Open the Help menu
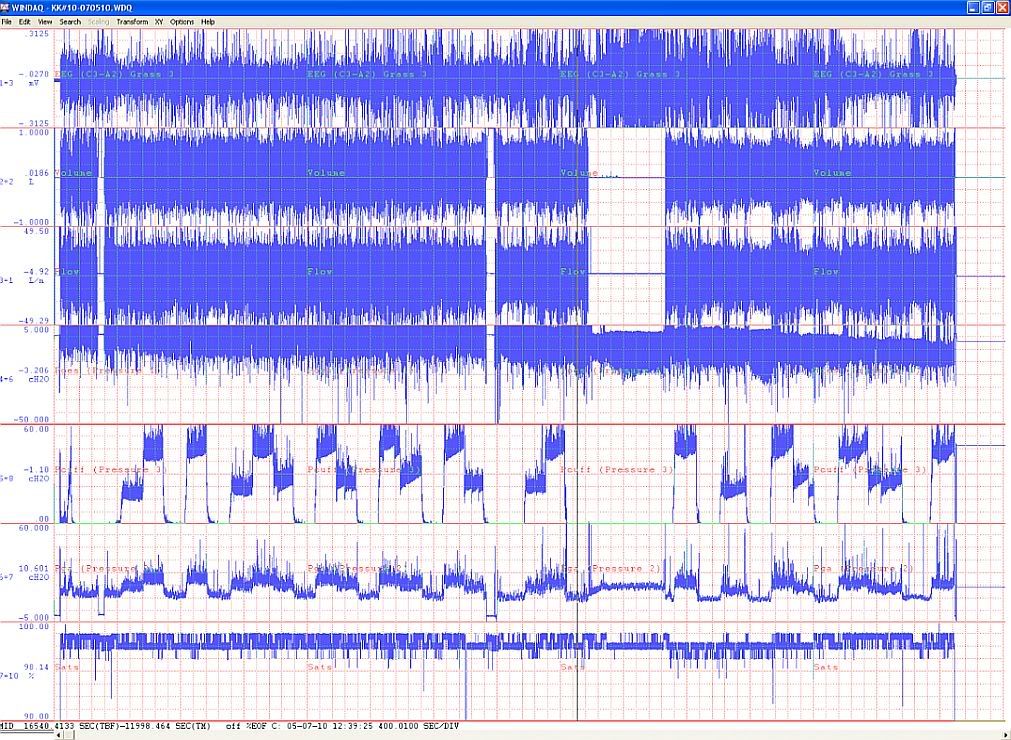1011x740 pixels. 208,22
